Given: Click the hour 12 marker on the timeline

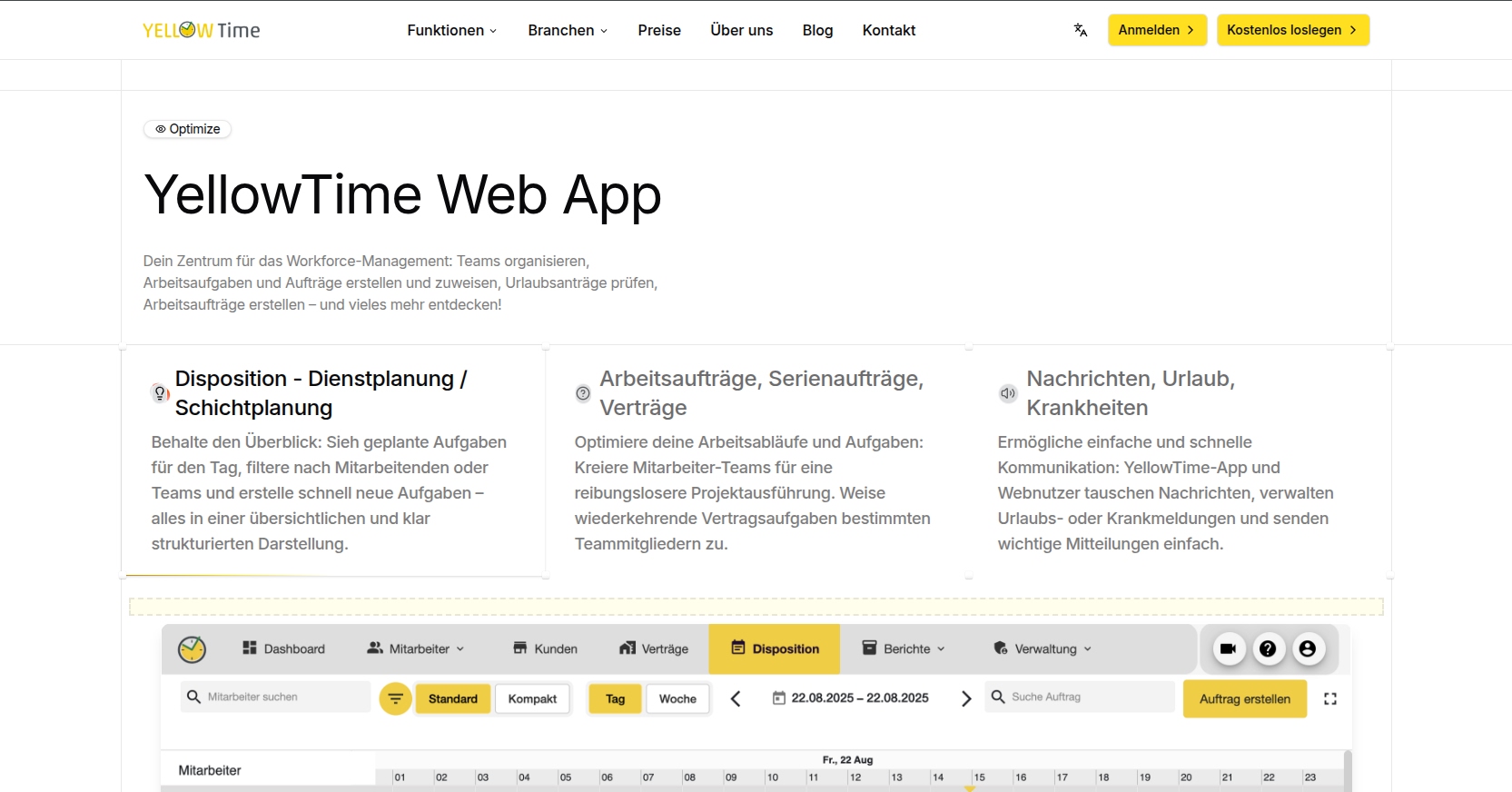Looking at the screenshot, I should (855, 777).
